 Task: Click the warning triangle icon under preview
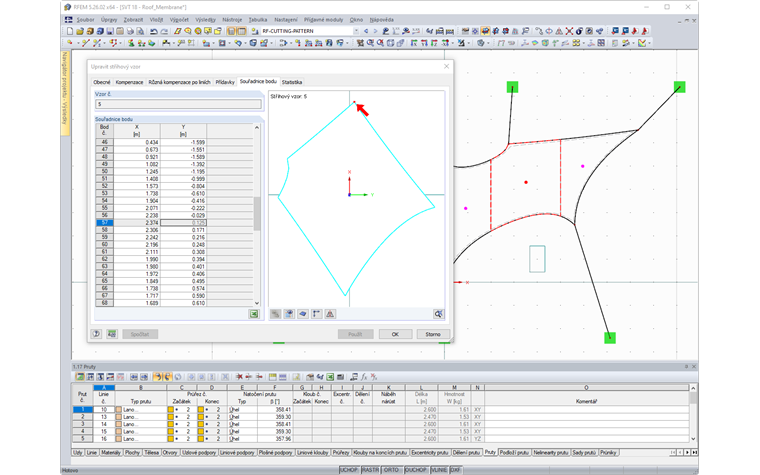(x=330, y=314)
